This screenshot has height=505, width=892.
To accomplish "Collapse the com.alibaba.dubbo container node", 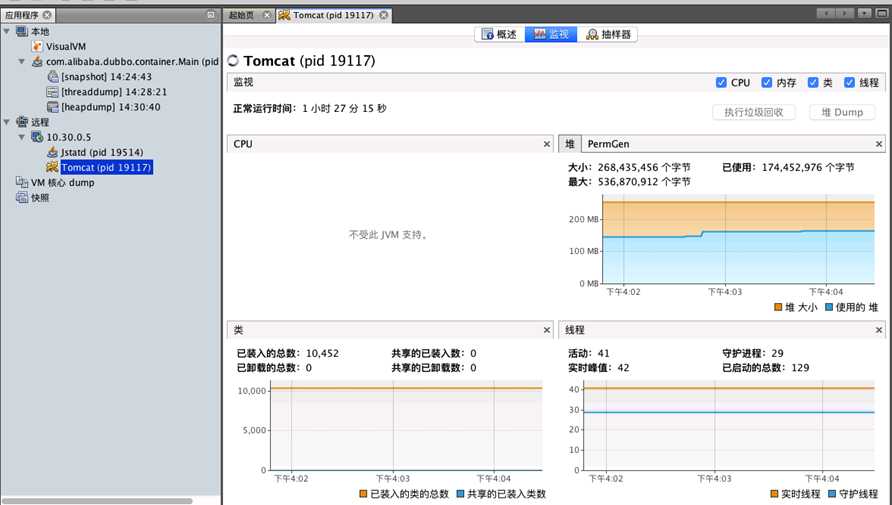I will 22,61.
